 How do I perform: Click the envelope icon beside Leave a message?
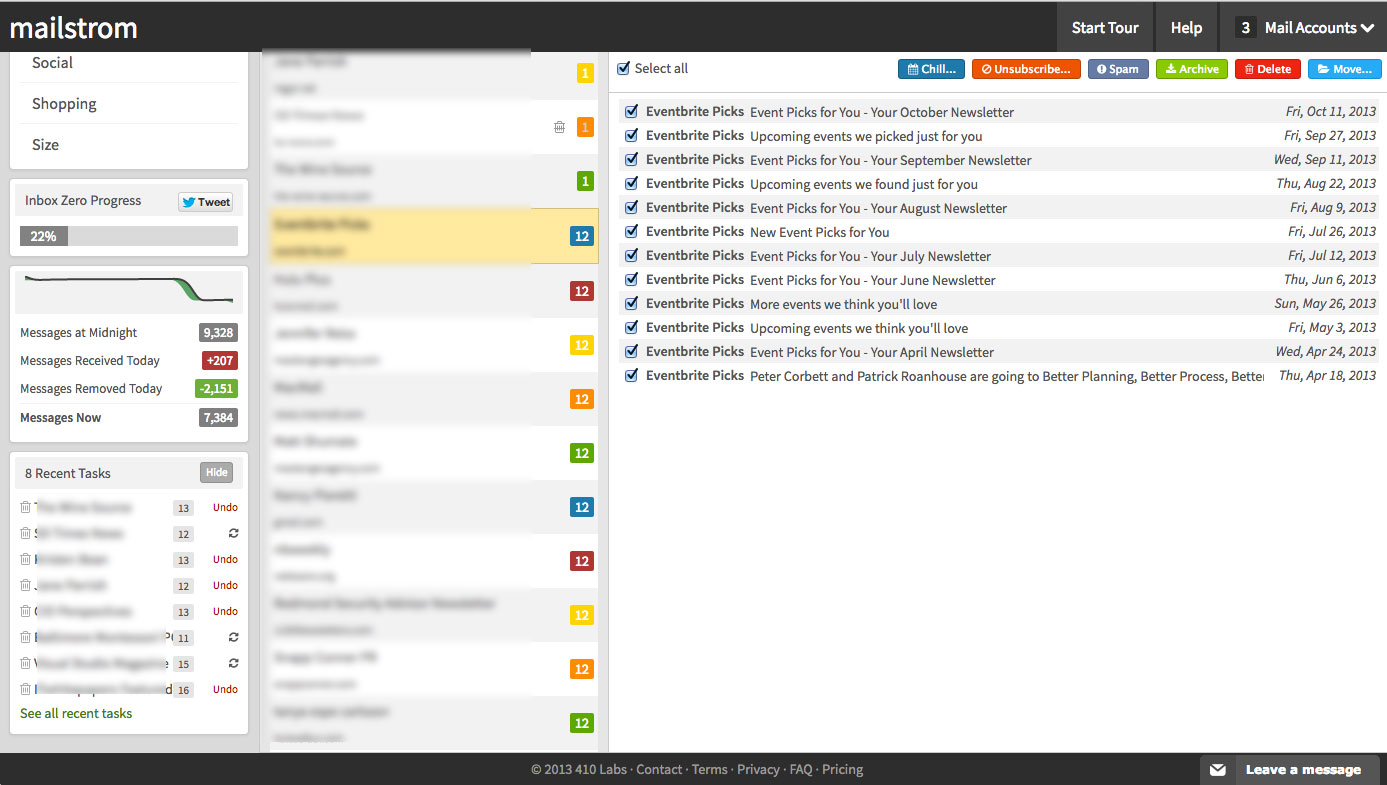tap(1217, 770)
